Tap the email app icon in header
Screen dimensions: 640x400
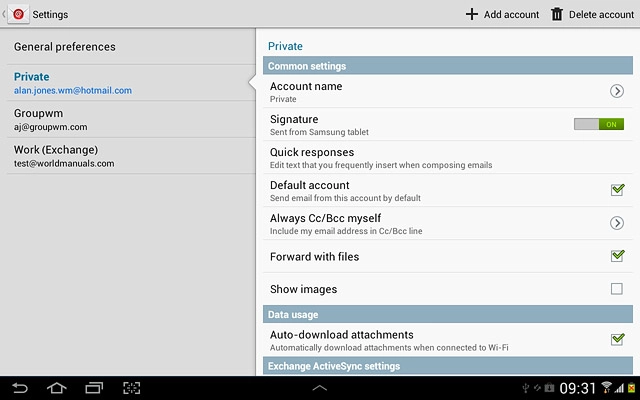pos(17,14)
